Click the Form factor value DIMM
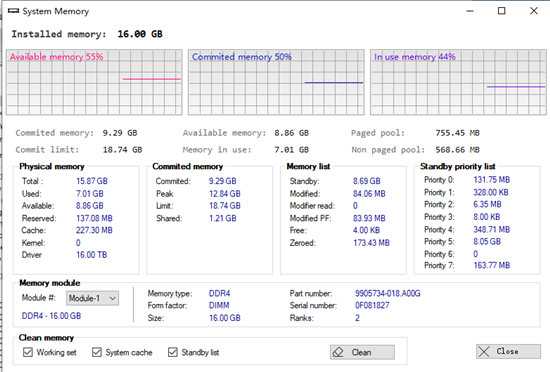The height and width of the screenshot is (372, 550). tap(219, 305)
